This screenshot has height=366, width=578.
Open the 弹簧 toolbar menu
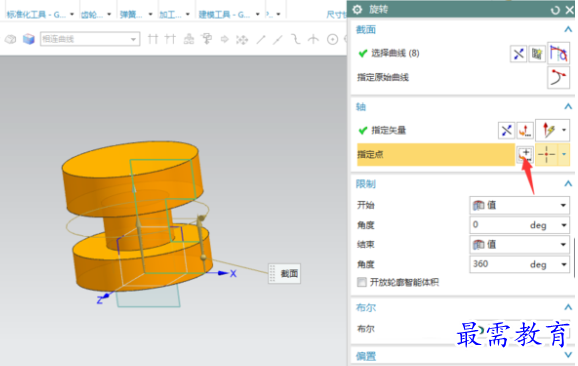136,14
